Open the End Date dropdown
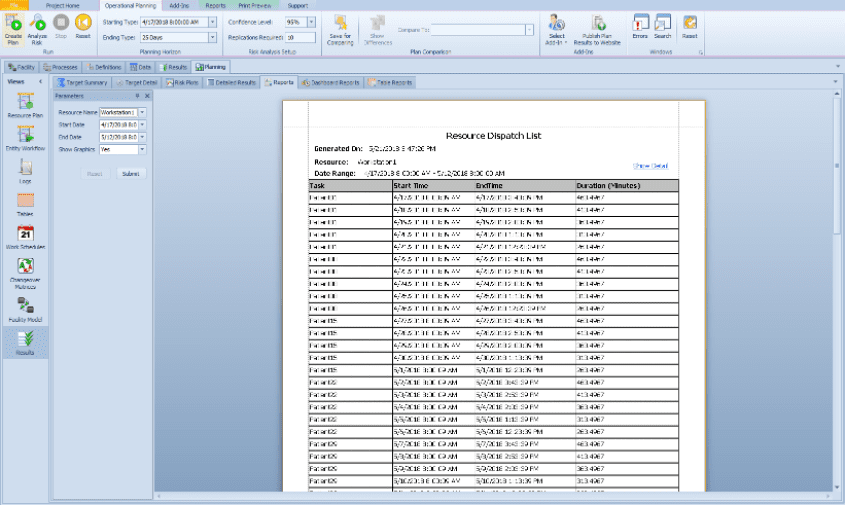 point(142,137)
